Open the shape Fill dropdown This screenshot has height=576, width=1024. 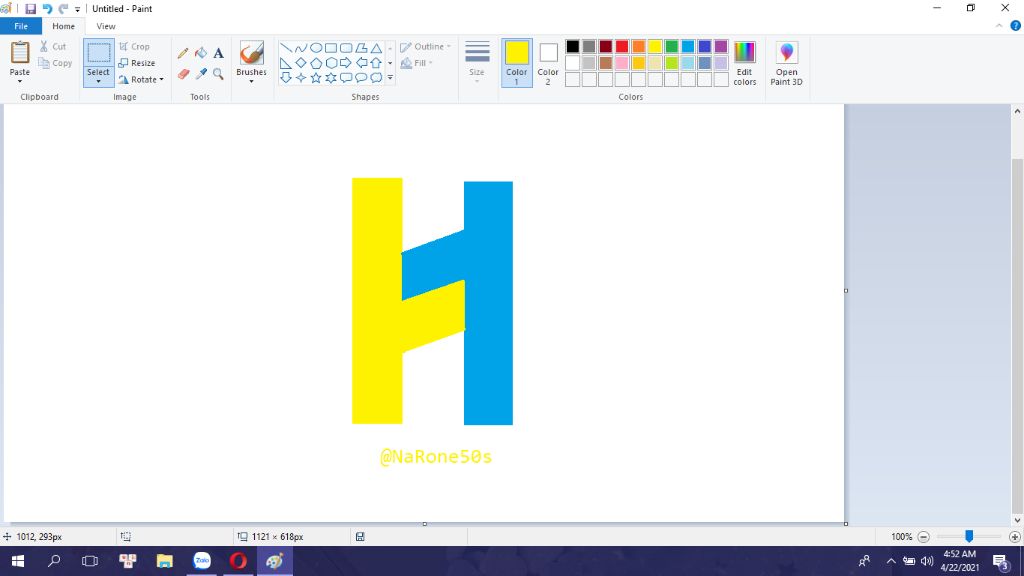coord(417,63)
